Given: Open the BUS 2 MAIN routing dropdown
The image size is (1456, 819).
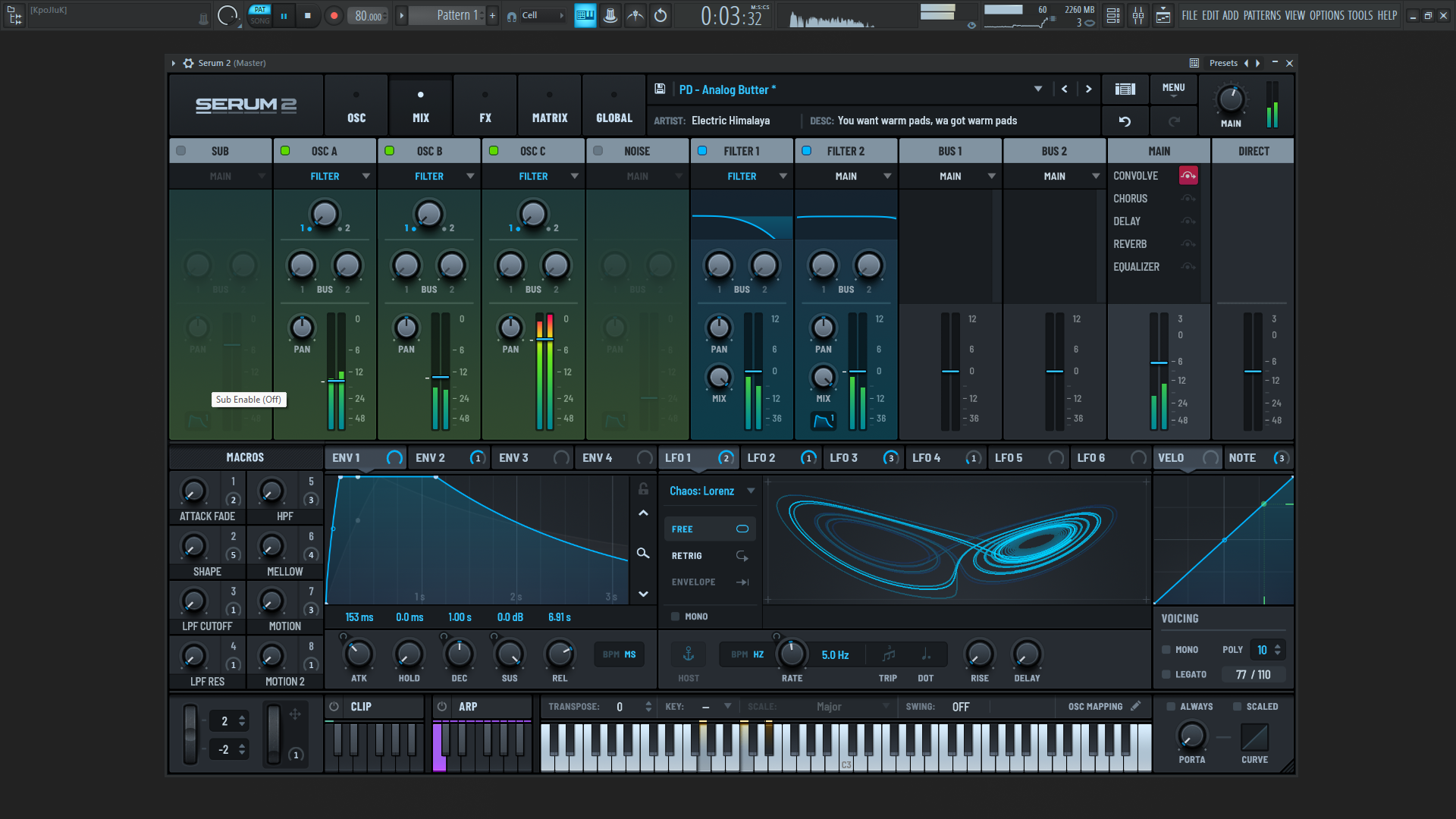Looking at the screenshot, I should (1055, 176).
